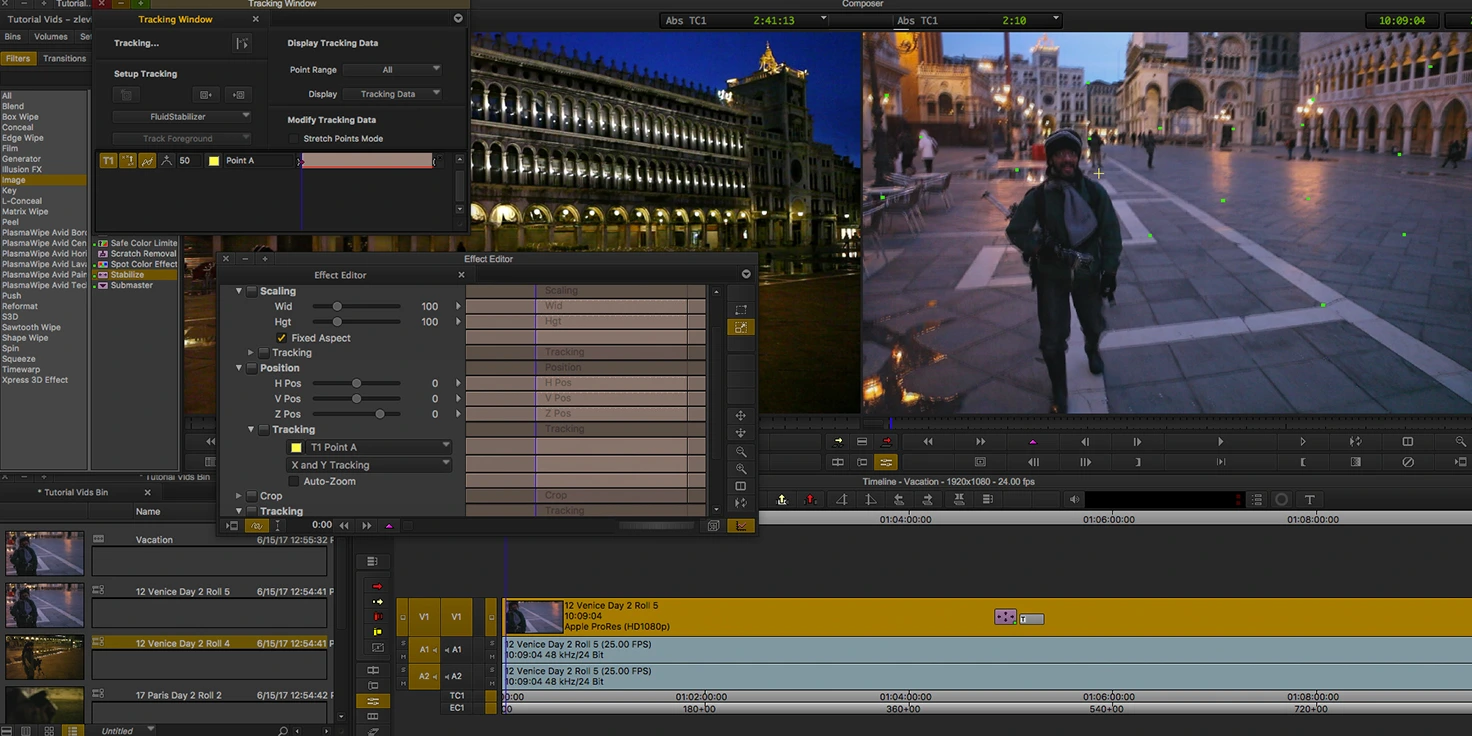Click the T1 tracker enable button

point(108,161)
